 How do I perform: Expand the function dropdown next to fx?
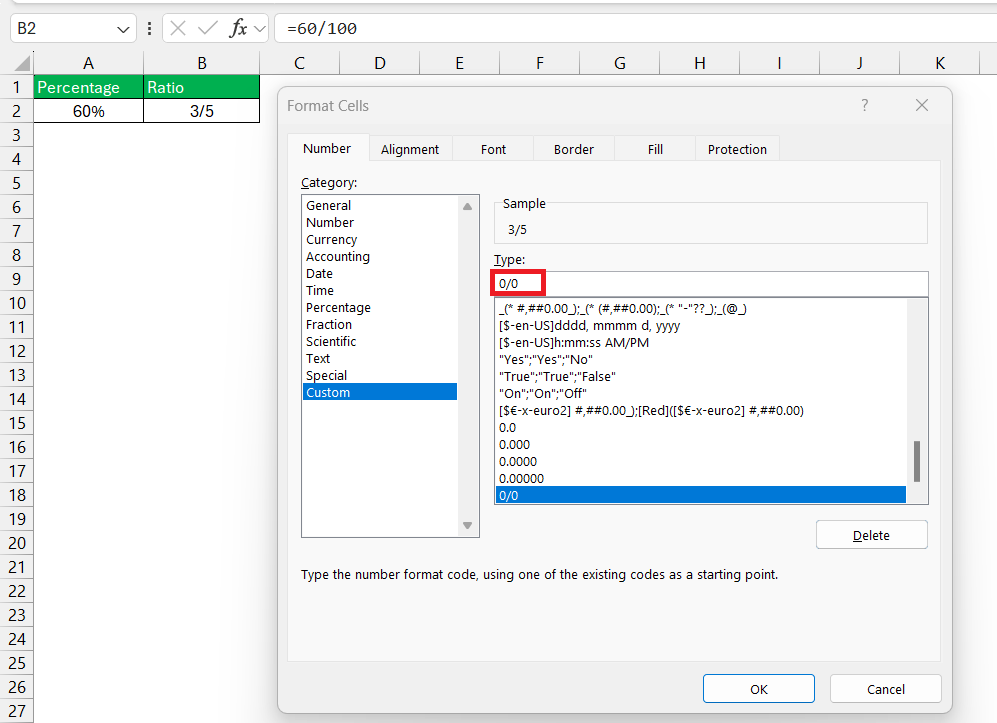(x=259, y=29)
